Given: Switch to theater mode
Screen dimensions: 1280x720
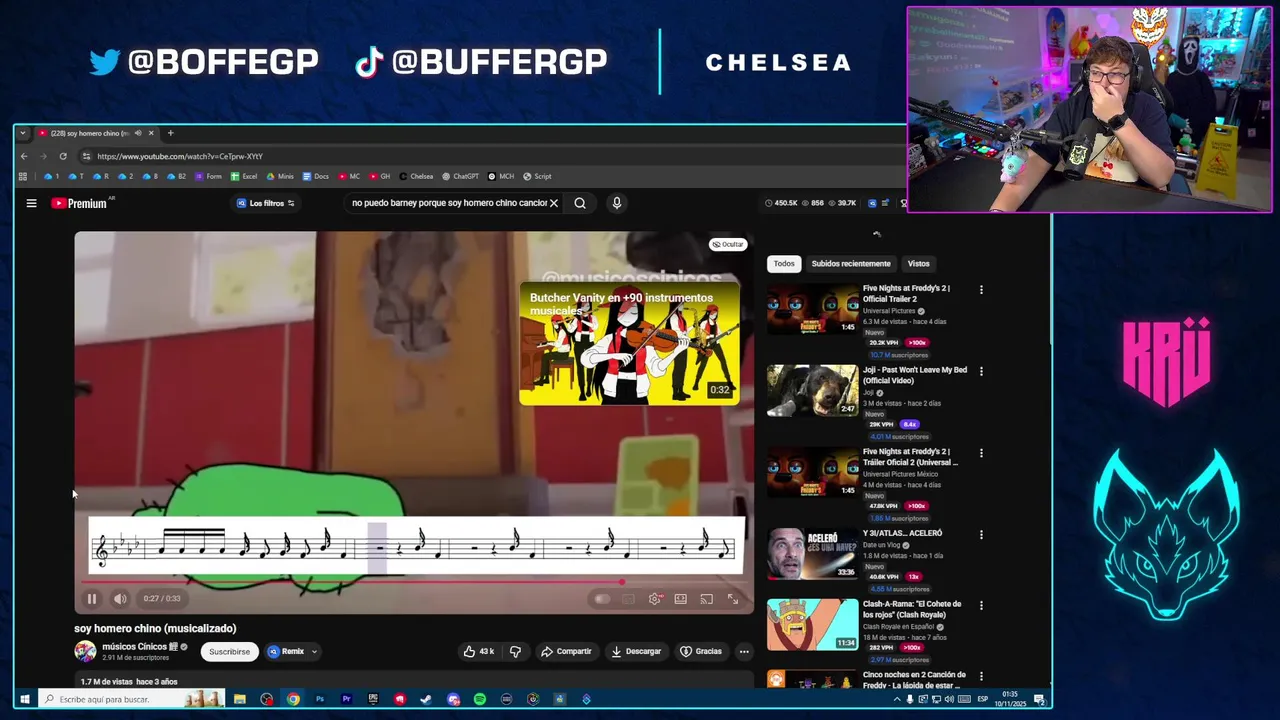Looking at the screenshot, I should [681, 599].
